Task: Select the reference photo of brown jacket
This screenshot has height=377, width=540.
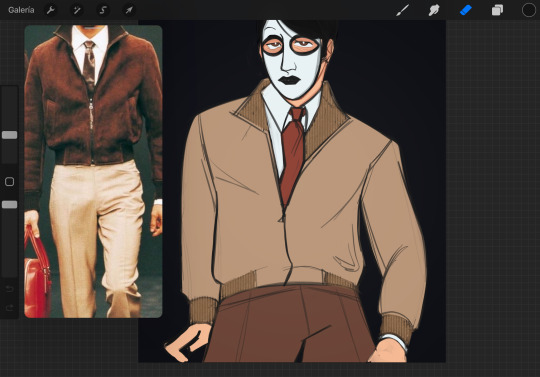Action: (93, 171)
